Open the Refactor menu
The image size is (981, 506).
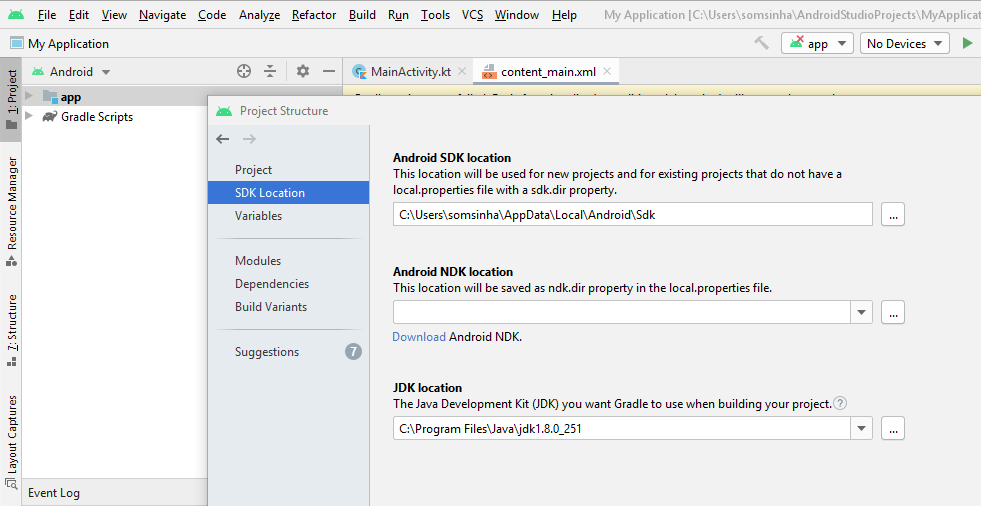click(313, 15)
